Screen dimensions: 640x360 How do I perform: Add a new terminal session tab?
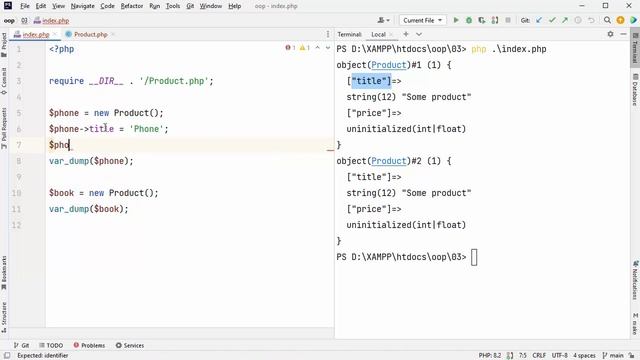(x=406, y=34)
